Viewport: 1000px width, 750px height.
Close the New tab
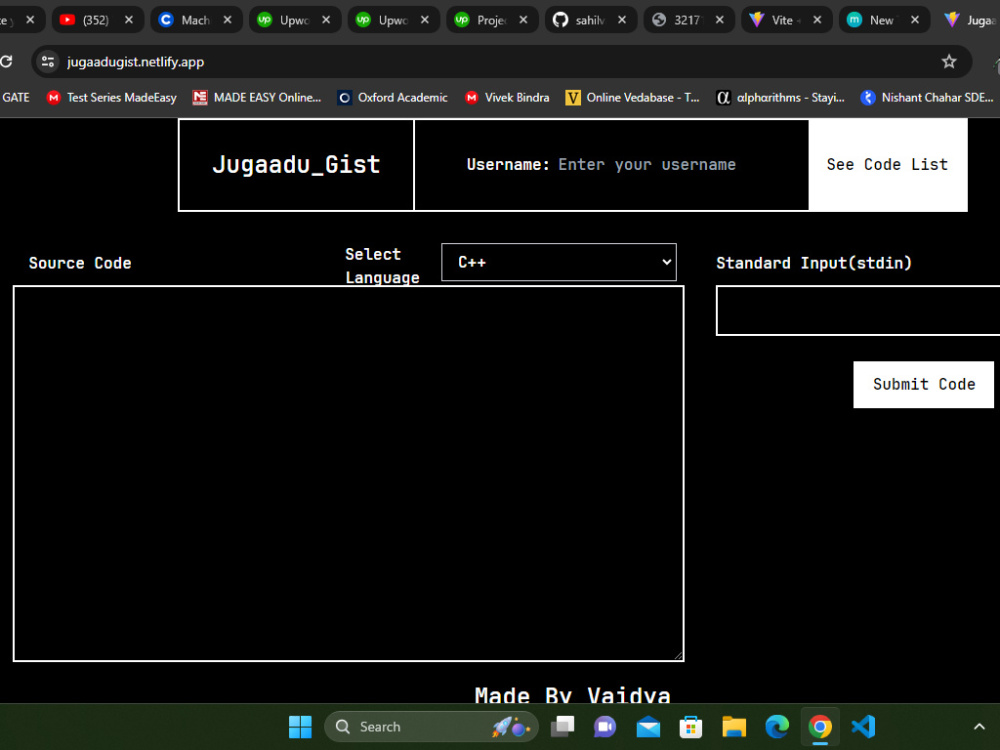click(915, 20)
